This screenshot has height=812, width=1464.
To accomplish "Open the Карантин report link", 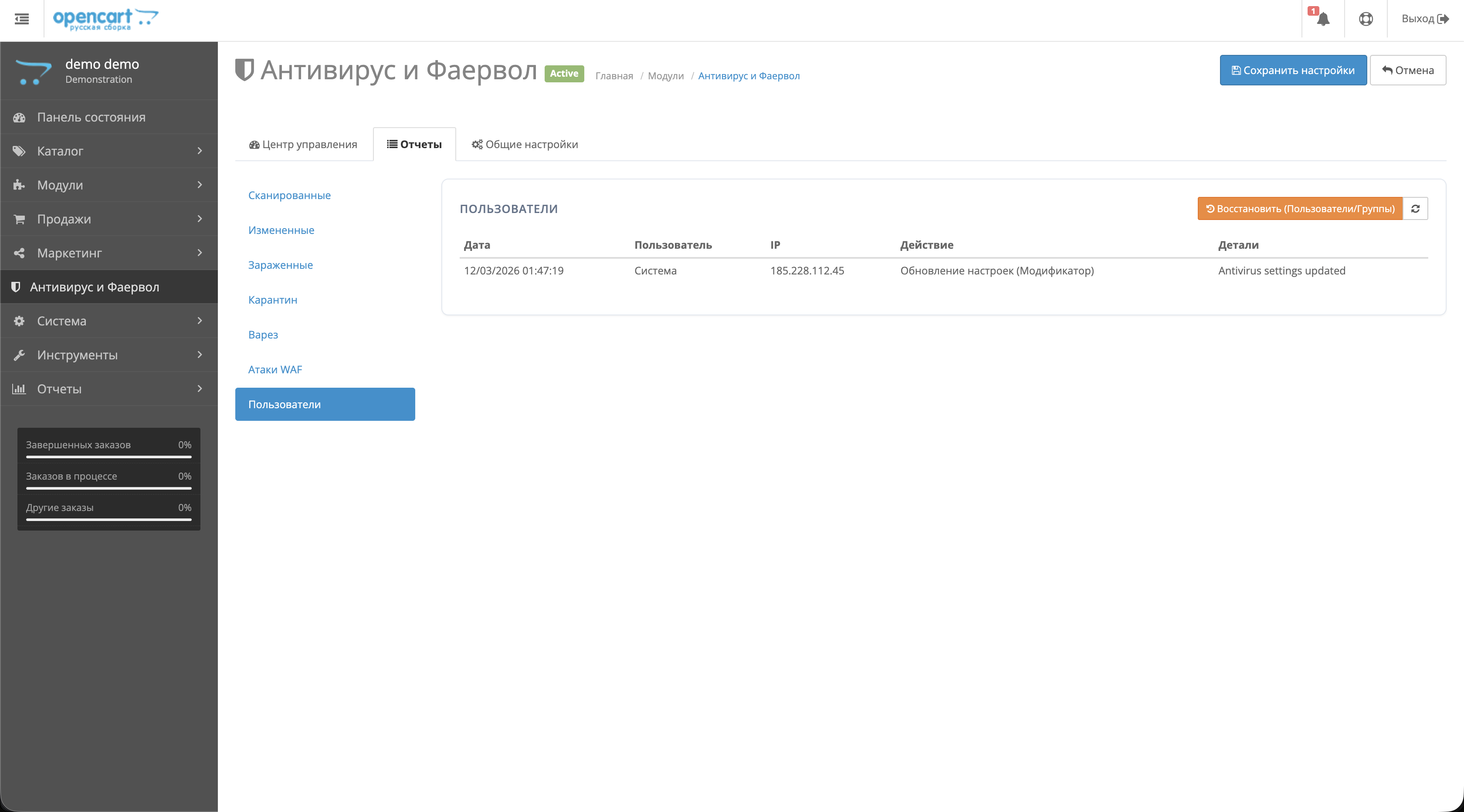I will (272, 300).
